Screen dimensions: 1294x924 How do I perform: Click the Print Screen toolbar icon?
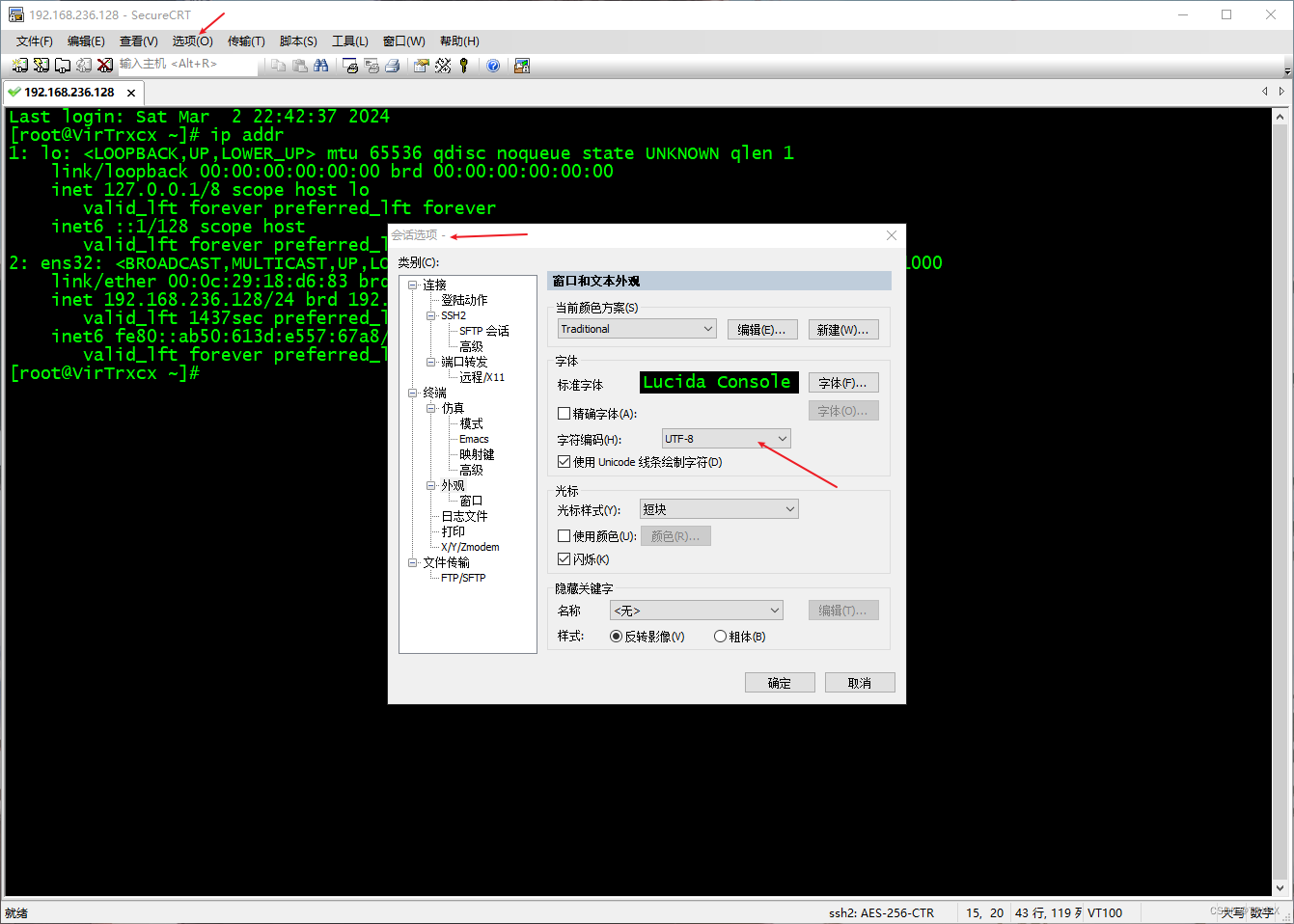pos(350,66)
